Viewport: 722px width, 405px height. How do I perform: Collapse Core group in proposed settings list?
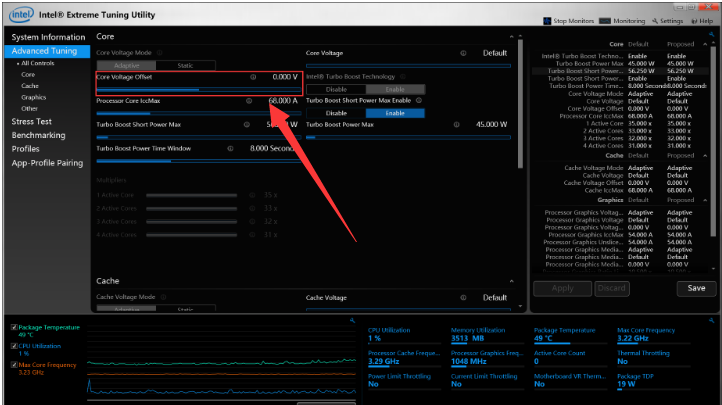coord(705,44)
